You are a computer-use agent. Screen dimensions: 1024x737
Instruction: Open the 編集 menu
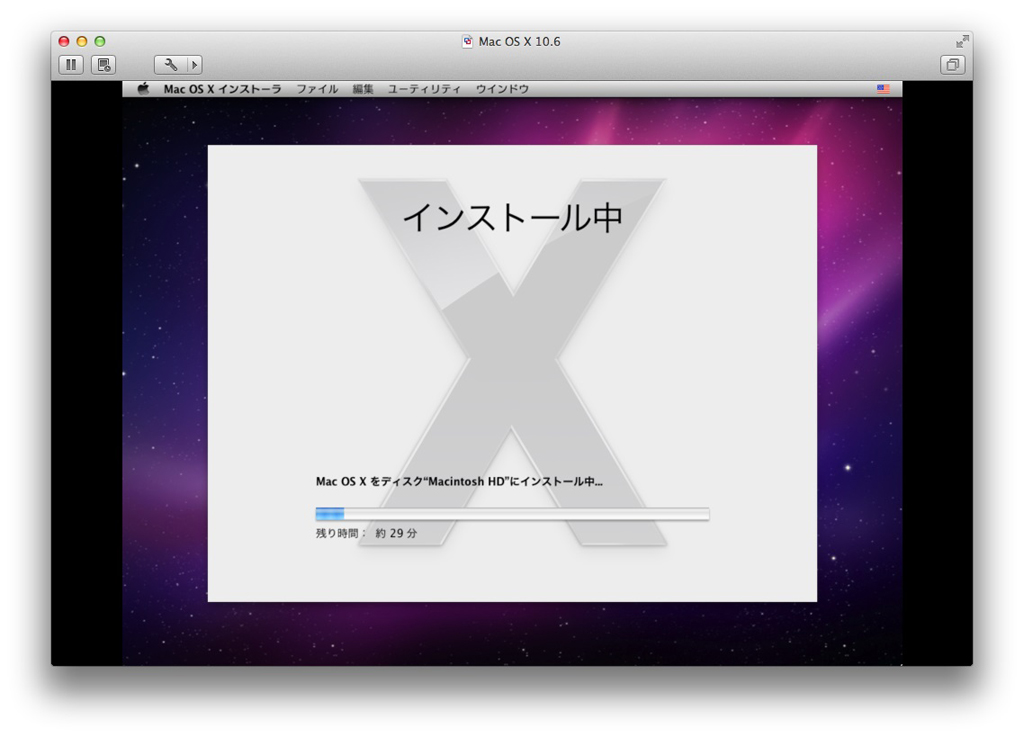click(x=363, y=89)
